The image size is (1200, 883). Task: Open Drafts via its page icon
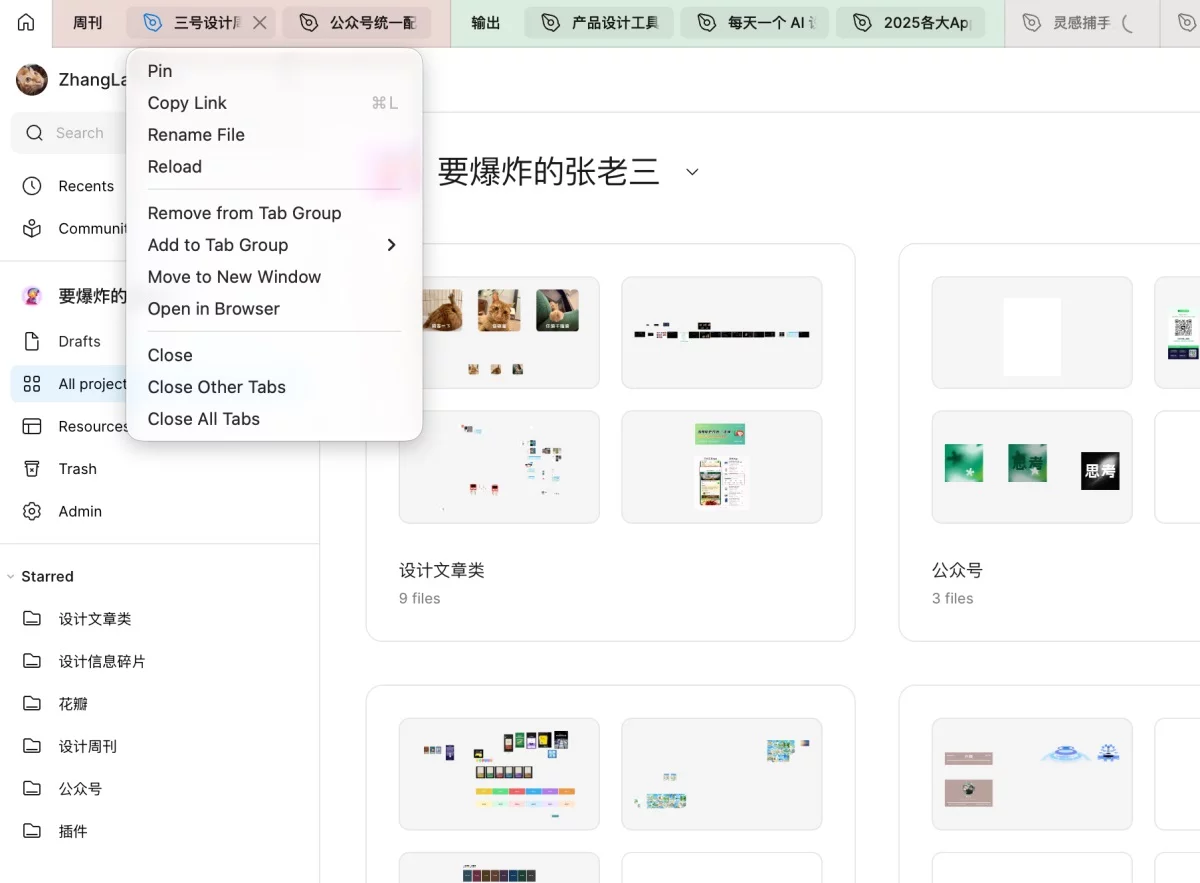(32, 341)
